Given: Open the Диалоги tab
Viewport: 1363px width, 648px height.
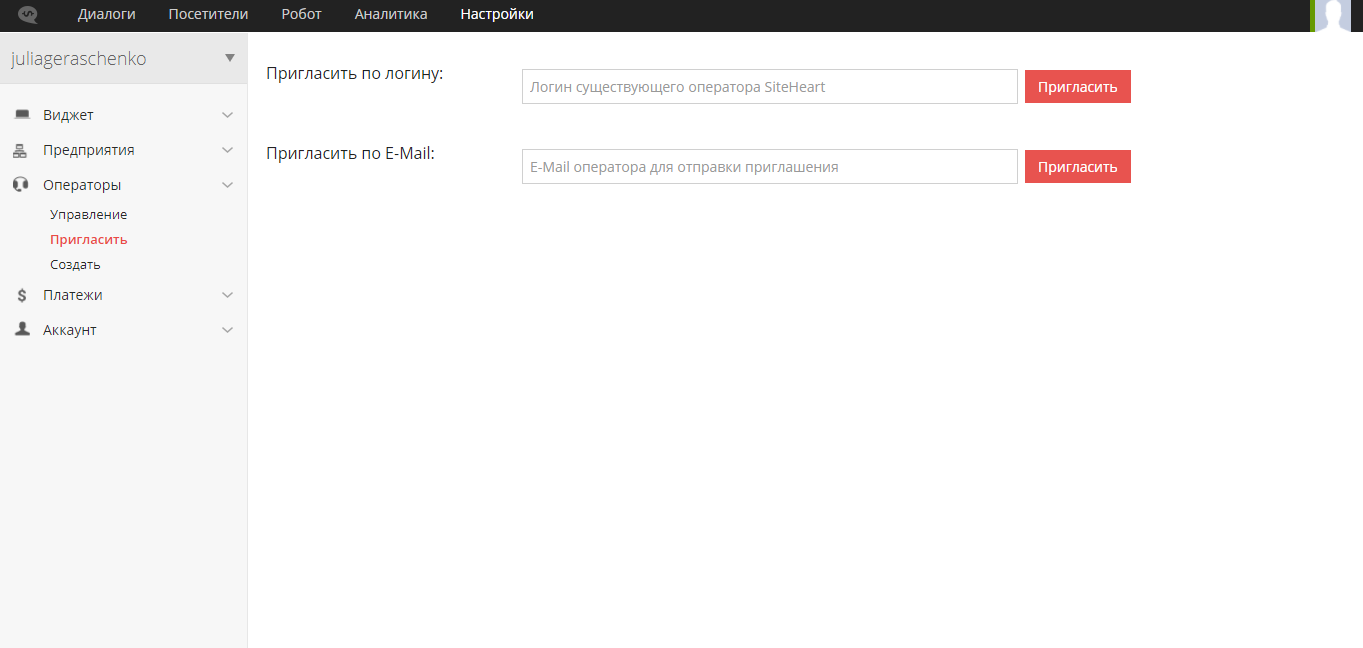Looking at the screenshot, I should coord(107,14).
